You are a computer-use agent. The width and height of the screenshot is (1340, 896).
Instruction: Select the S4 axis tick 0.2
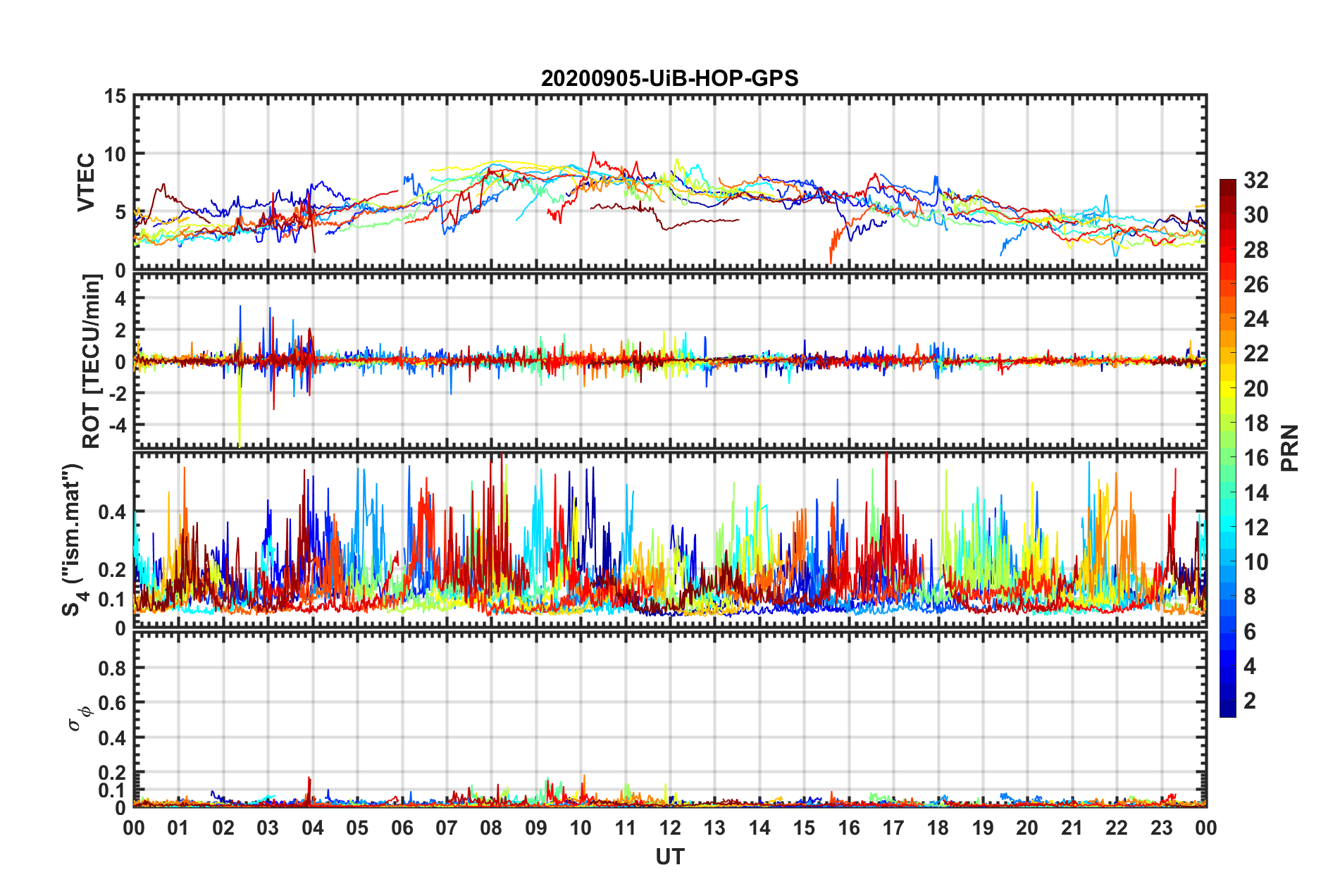pyautogui.click(x=113, y=570)
